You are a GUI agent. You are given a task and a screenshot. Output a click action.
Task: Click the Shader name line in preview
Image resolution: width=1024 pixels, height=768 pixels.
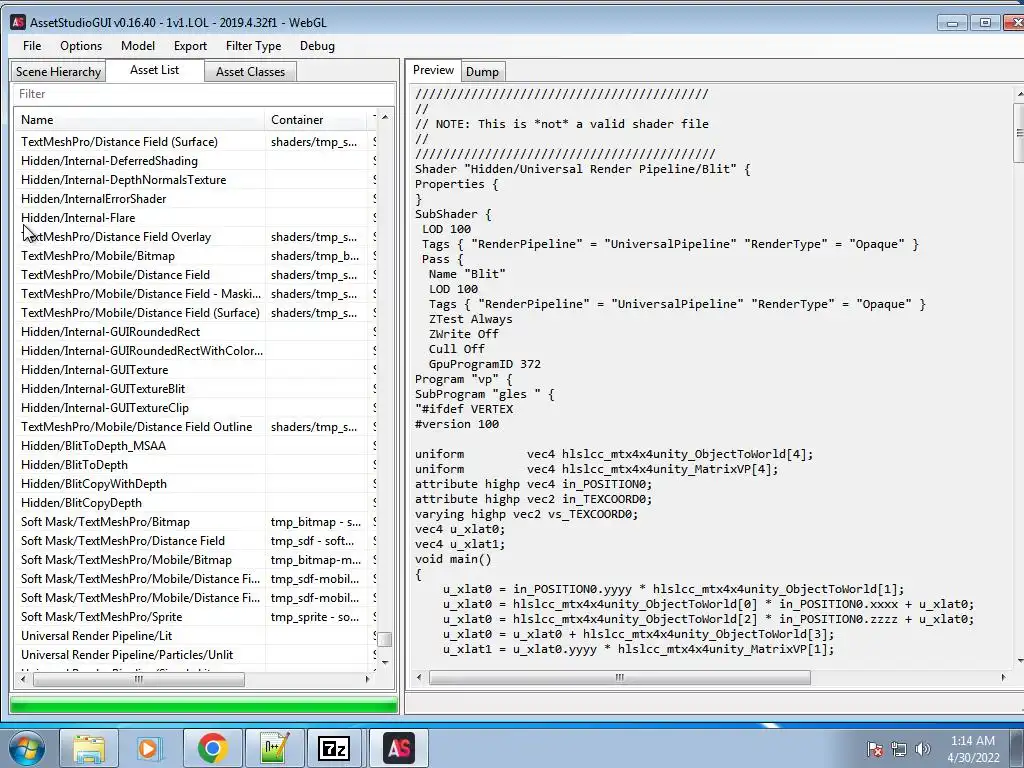pyautogui.click(x=583, y=169)
